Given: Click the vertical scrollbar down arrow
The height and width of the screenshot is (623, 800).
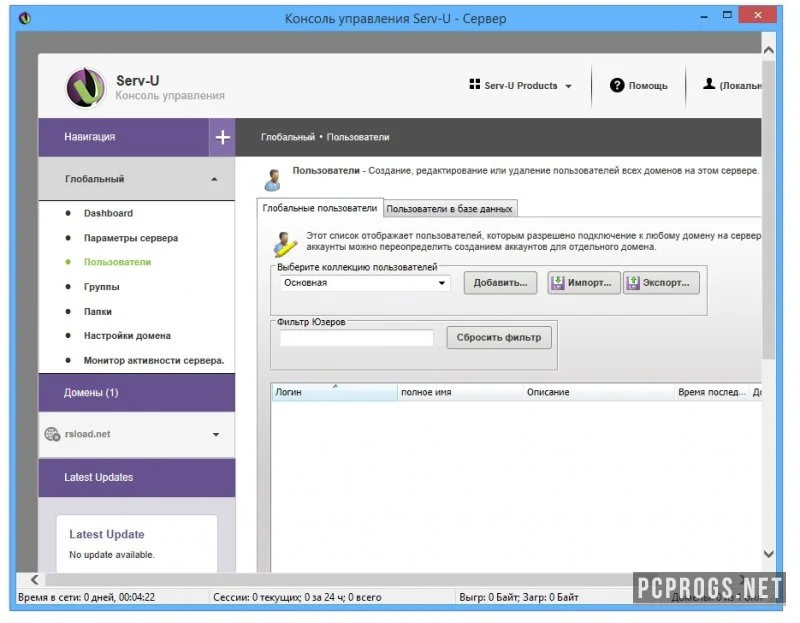Looking at the screenshot, I should pyautogui.click(x=768, y=554).
